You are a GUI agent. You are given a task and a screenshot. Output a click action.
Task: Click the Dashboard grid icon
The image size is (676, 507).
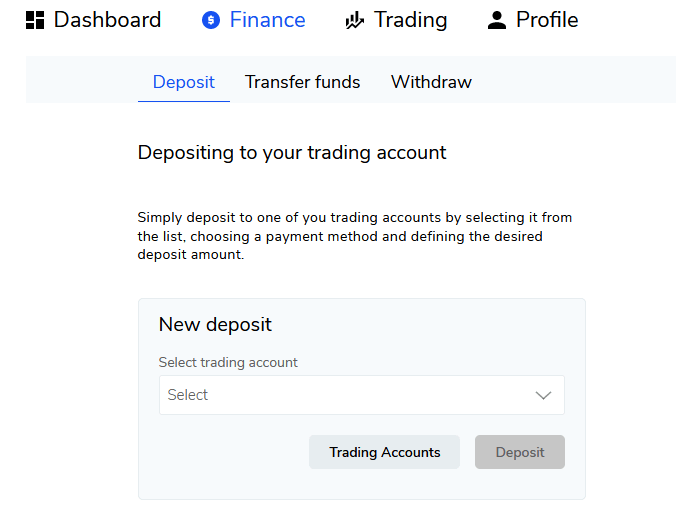[x=35, y=20]
